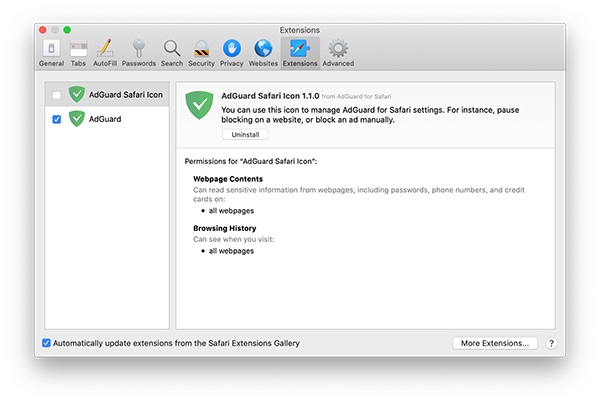Open the Advanced preferences pane
Screen dimensions: 600x402
(x=338, y=52)
